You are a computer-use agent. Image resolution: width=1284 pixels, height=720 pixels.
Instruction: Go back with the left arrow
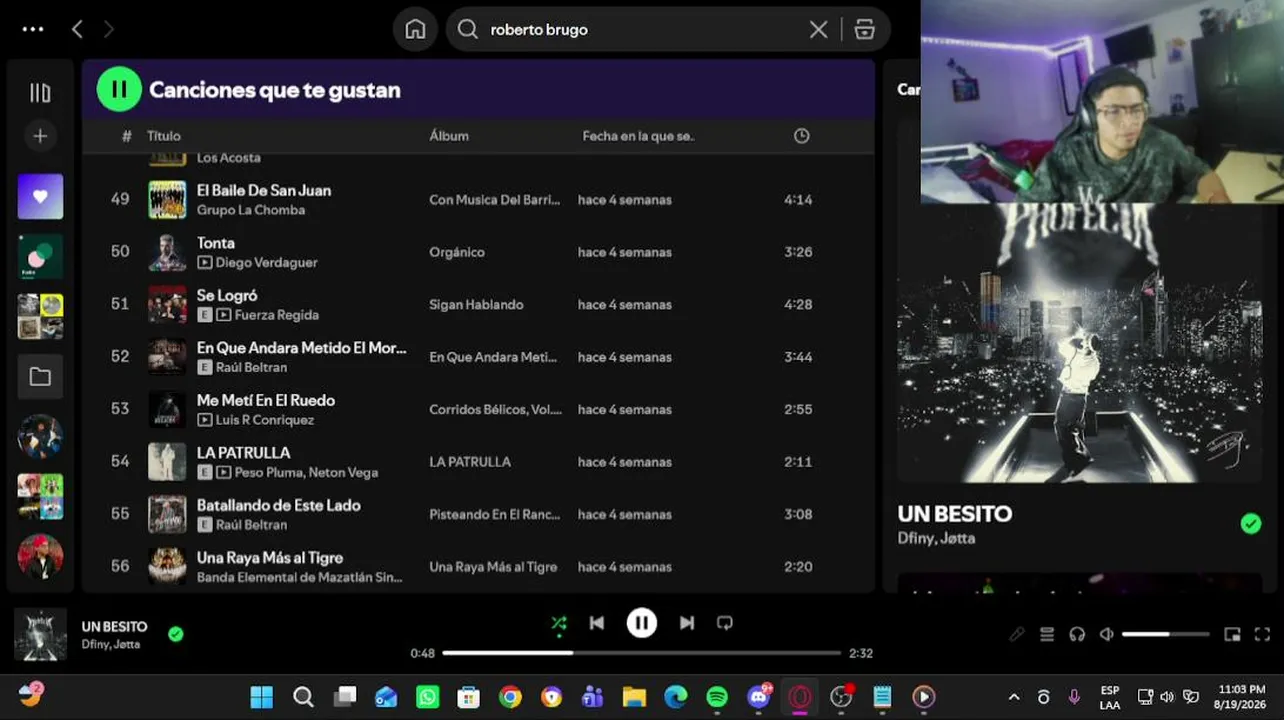pos(77,29)
